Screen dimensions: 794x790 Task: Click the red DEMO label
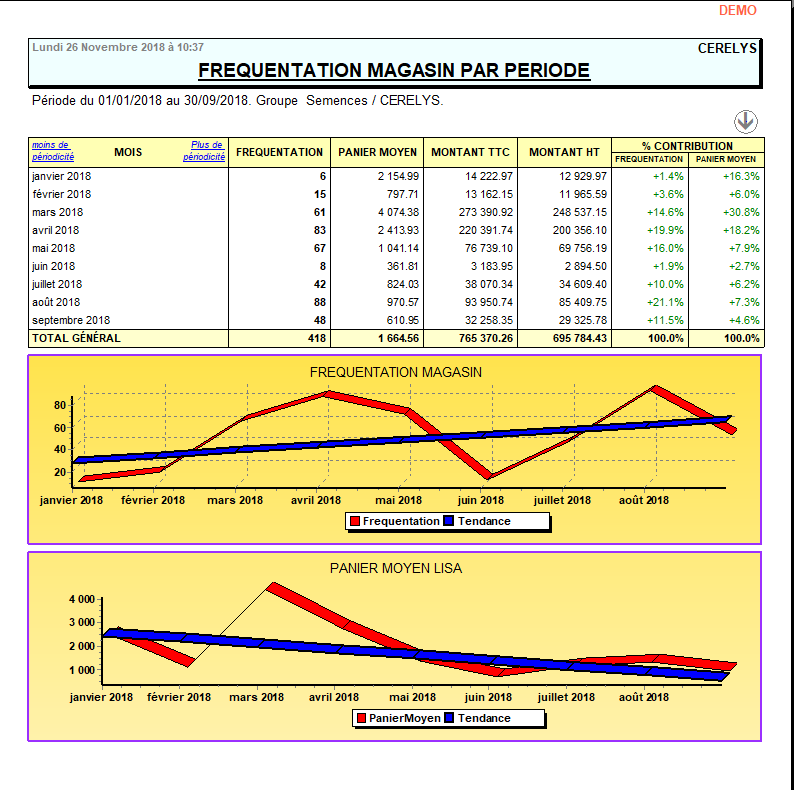pyautogui.click(x=738, y=10)
